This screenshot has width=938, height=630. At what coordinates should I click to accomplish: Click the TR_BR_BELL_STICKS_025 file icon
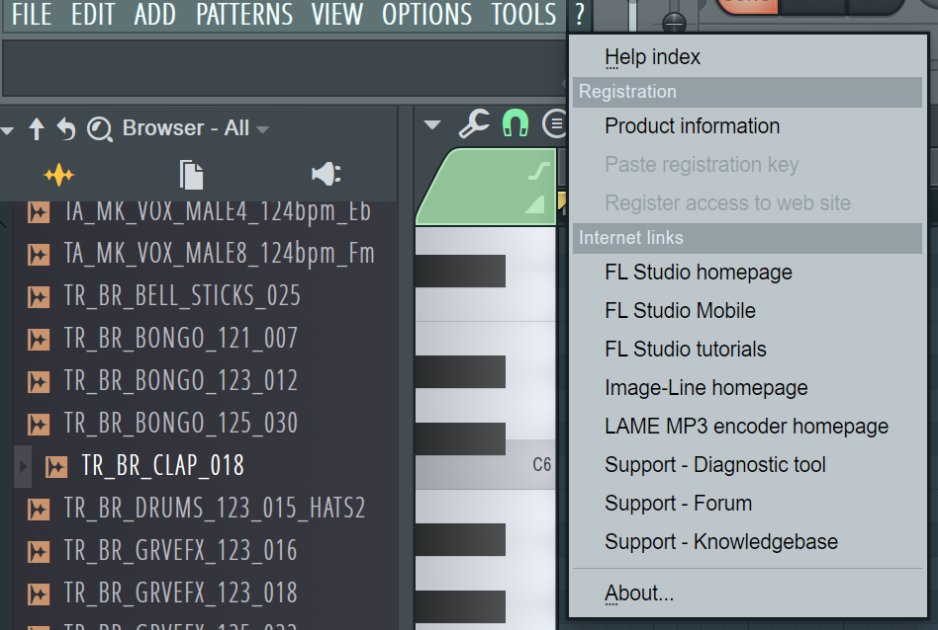point(38,297)
